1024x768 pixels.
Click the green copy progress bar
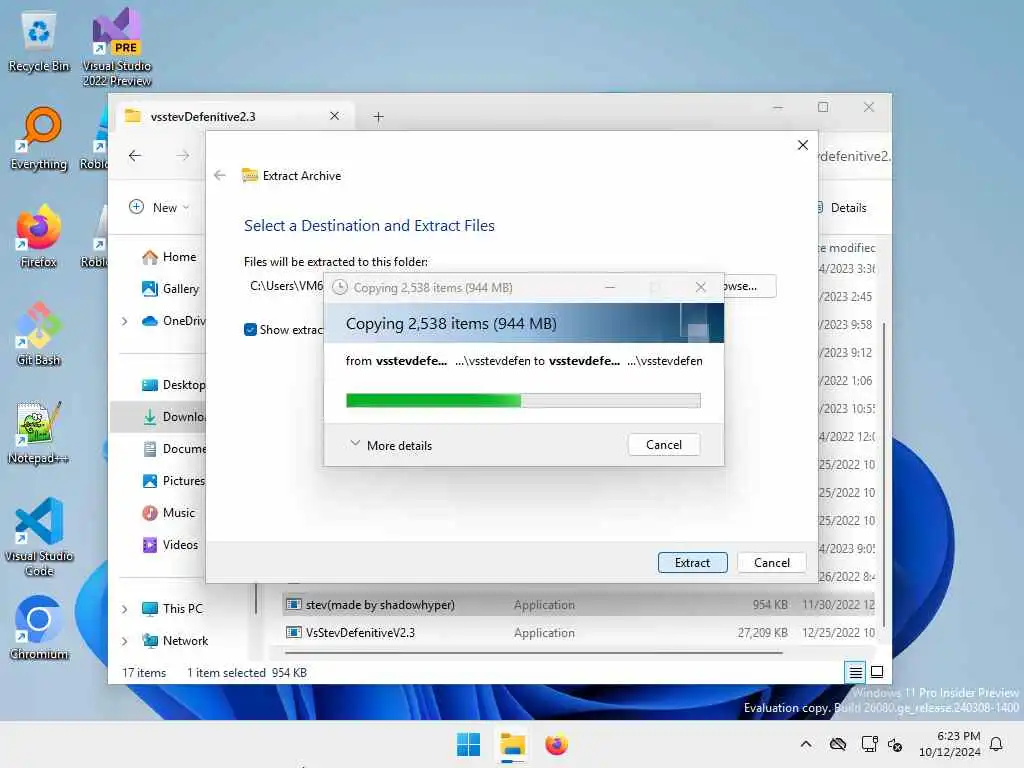(523, 400)
